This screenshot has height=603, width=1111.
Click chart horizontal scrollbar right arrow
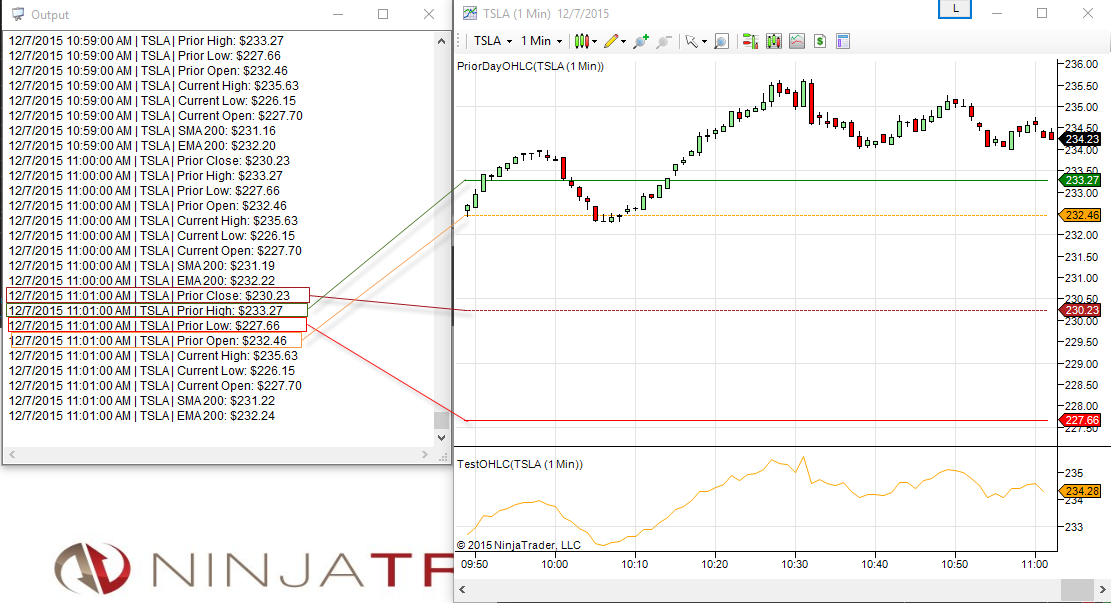click(x=1102, y=590)
